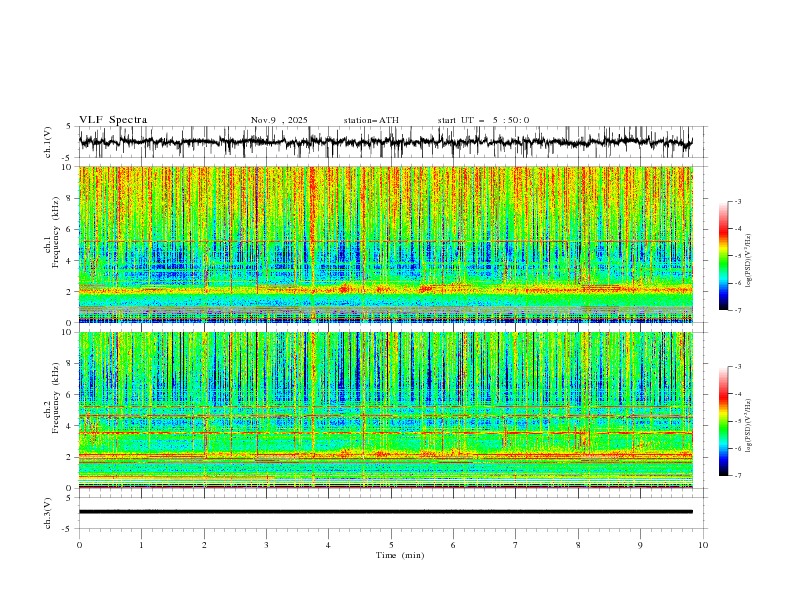Click the ch.2 'Frequency (kHz)' axis label

click(56, 398)
